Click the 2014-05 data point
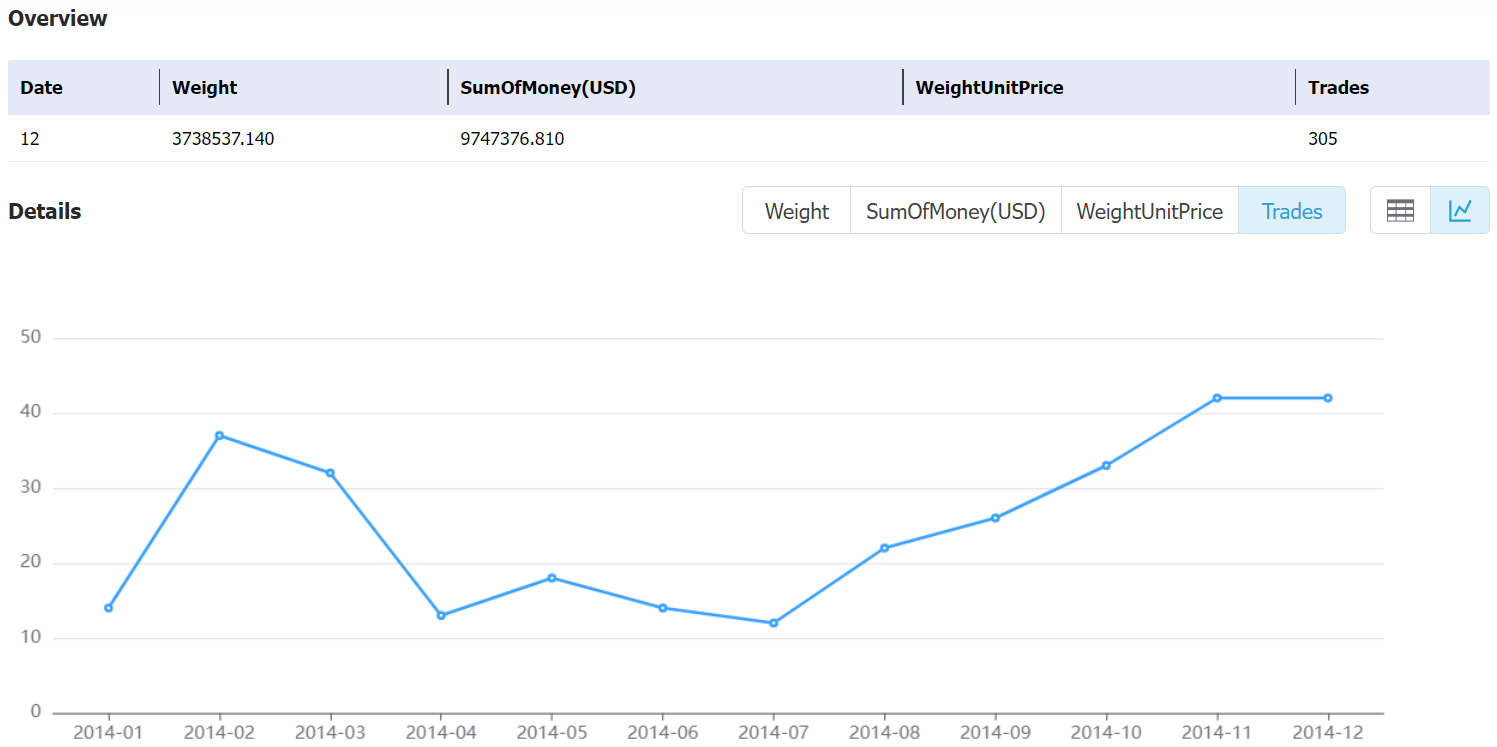This screenshot has width=1497, height=747. [552, 578]
